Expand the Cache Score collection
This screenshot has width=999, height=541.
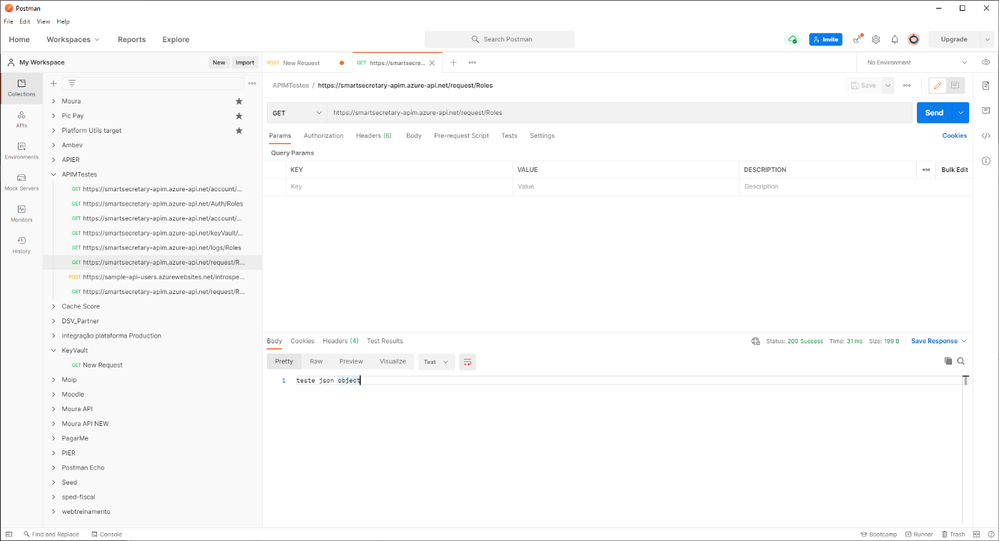click(54, 307)
